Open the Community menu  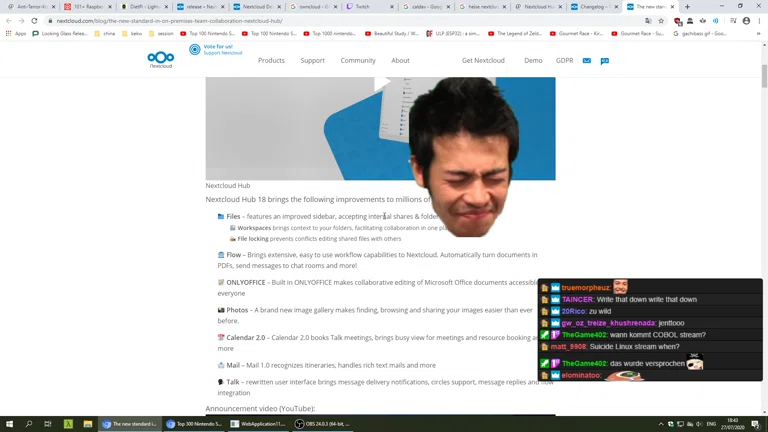point(358,61)
